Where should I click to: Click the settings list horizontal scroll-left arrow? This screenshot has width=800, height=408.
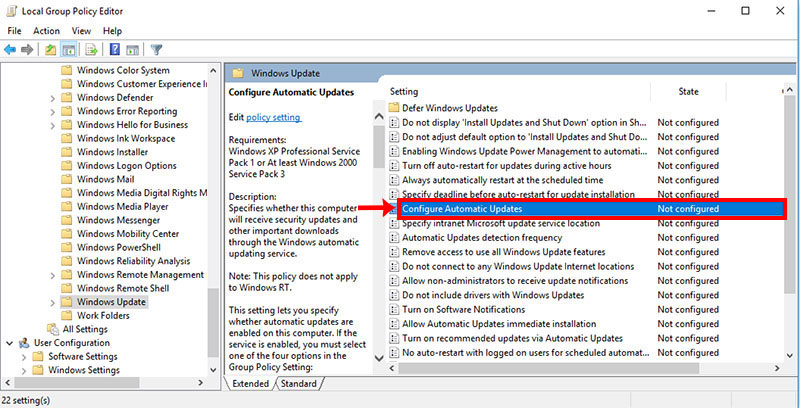(392, 368)
